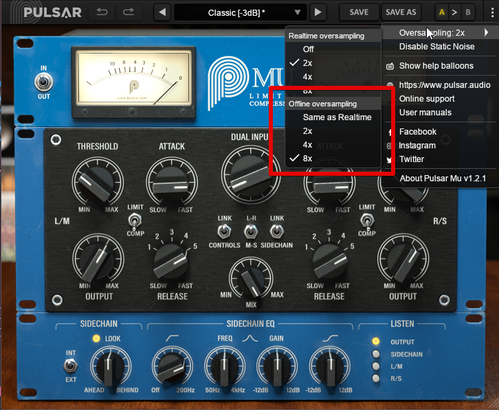The image size is (499, 410).
Task: Select the A comparison slot
Action: 442,13
